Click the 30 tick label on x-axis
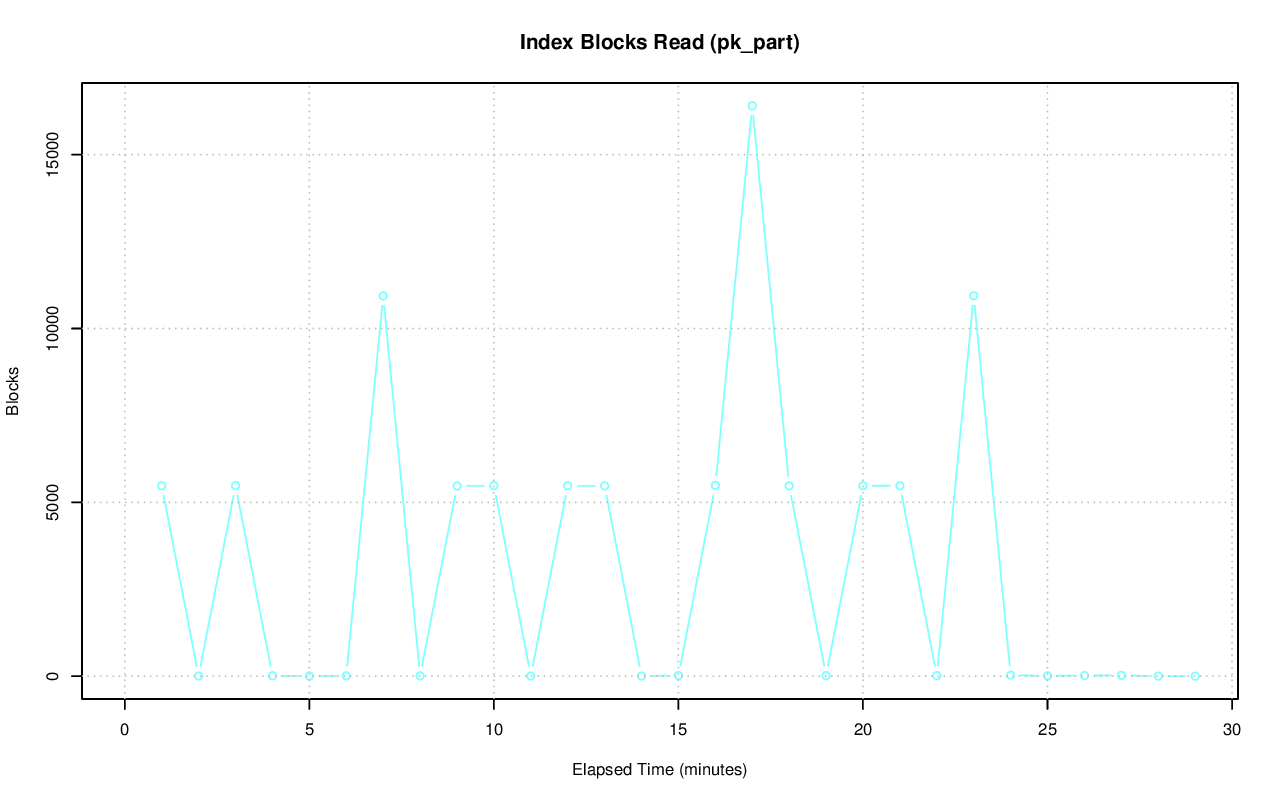The height and width of the screenshot is (801, 1280). coord(1232,730)
